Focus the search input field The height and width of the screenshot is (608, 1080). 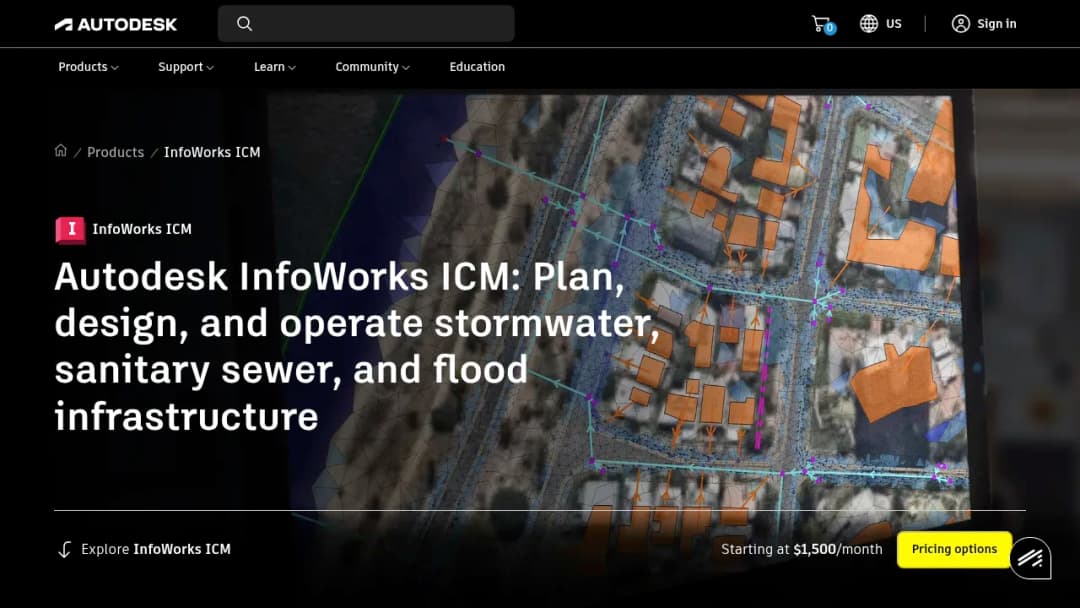[366, 23]
